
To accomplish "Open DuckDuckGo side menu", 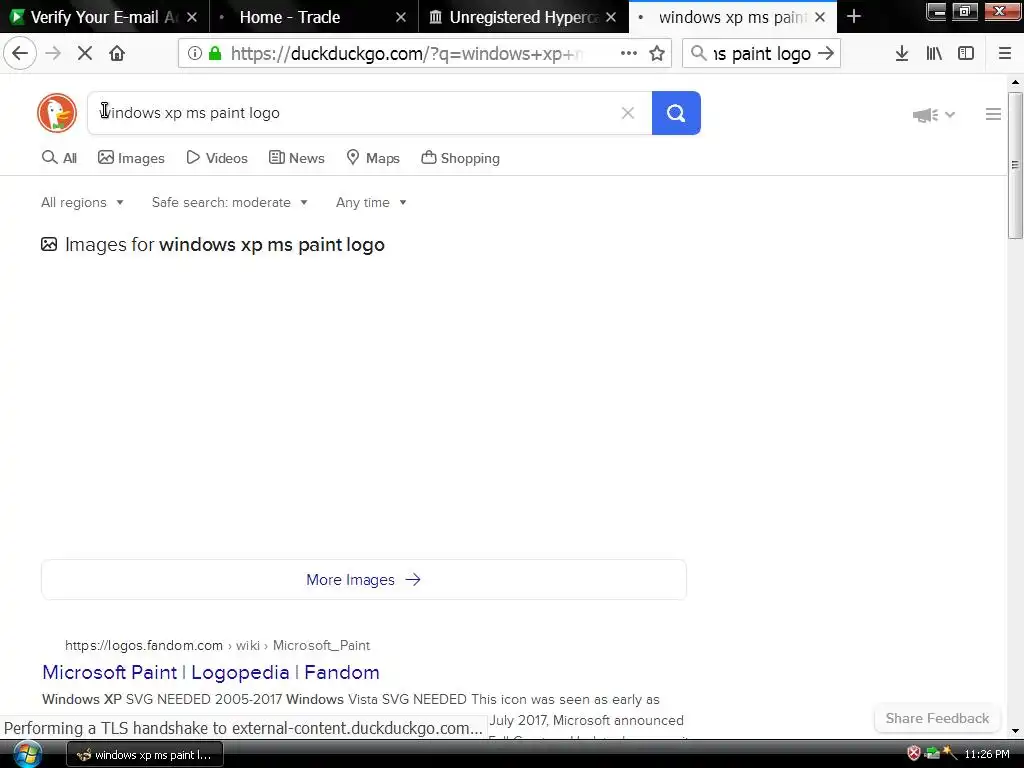I will tap(993, 114).
